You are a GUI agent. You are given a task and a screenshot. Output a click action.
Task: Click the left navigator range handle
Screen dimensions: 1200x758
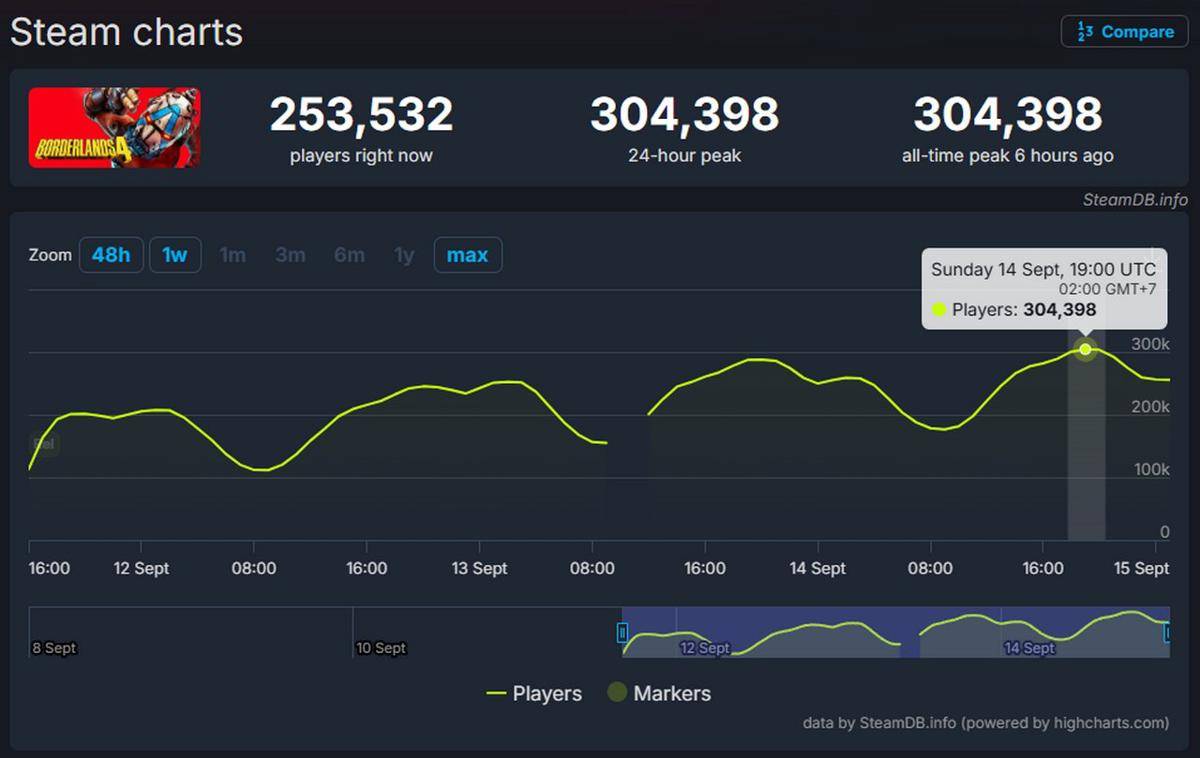622,632
